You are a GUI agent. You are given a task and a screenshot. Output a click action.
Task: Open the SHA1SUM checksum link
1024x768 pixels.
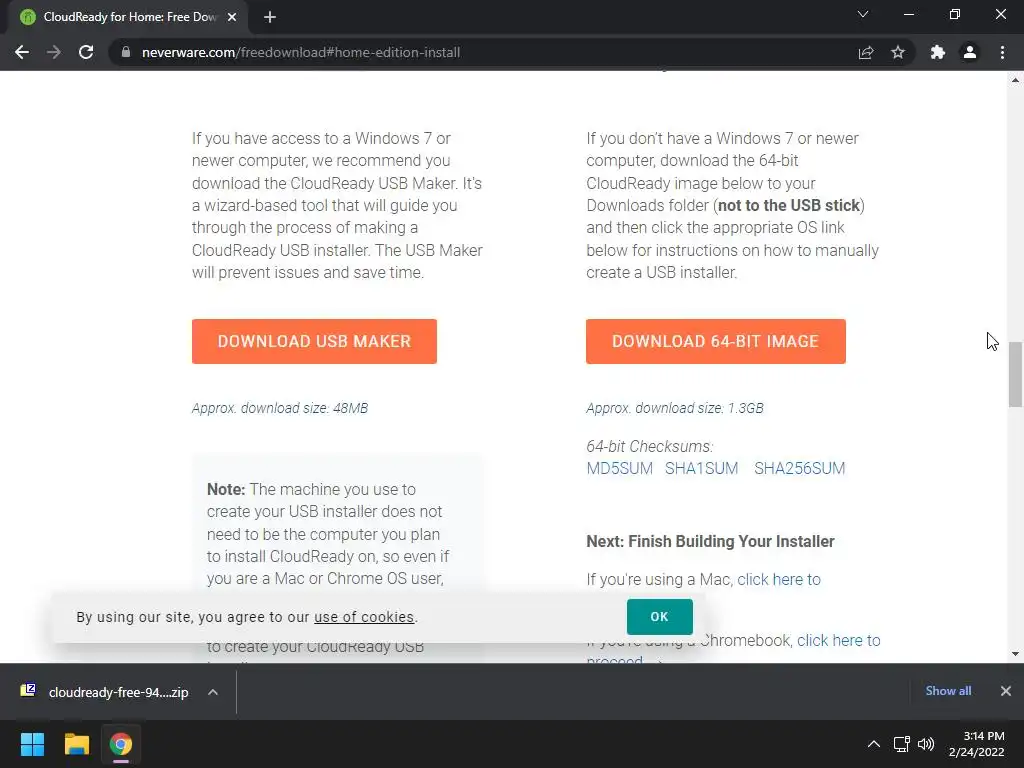point(701,468)
